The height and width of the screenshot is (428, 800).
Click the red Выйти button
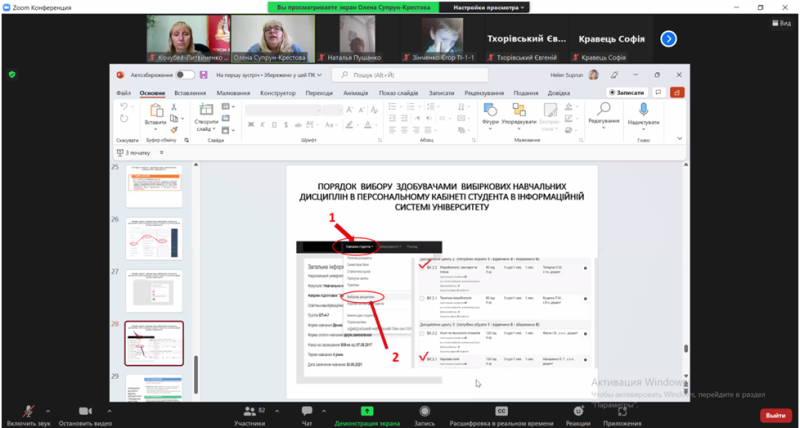tap(772, 415)
